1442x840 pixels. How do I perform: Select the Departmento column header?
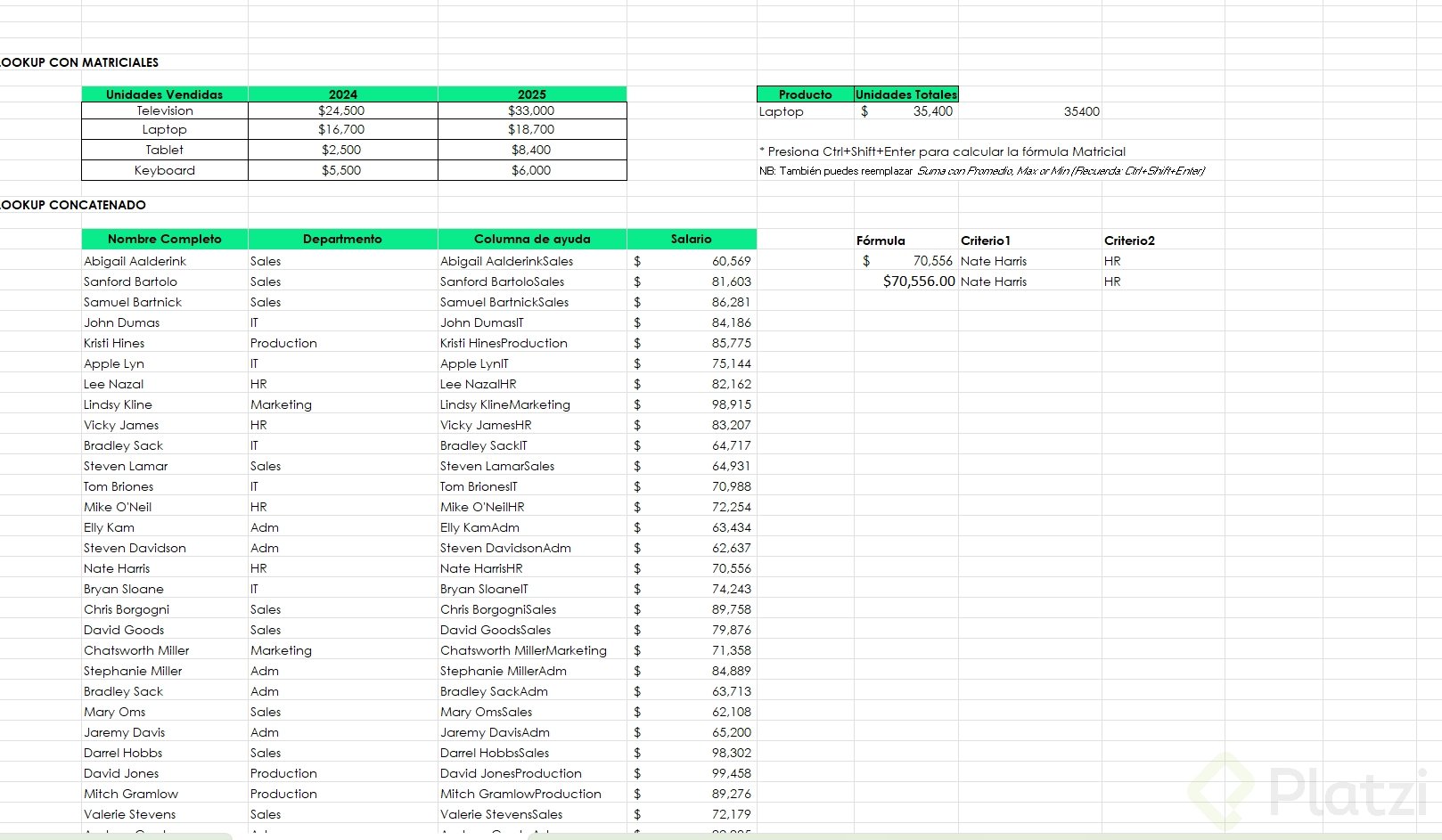click(x=343, y=239)
